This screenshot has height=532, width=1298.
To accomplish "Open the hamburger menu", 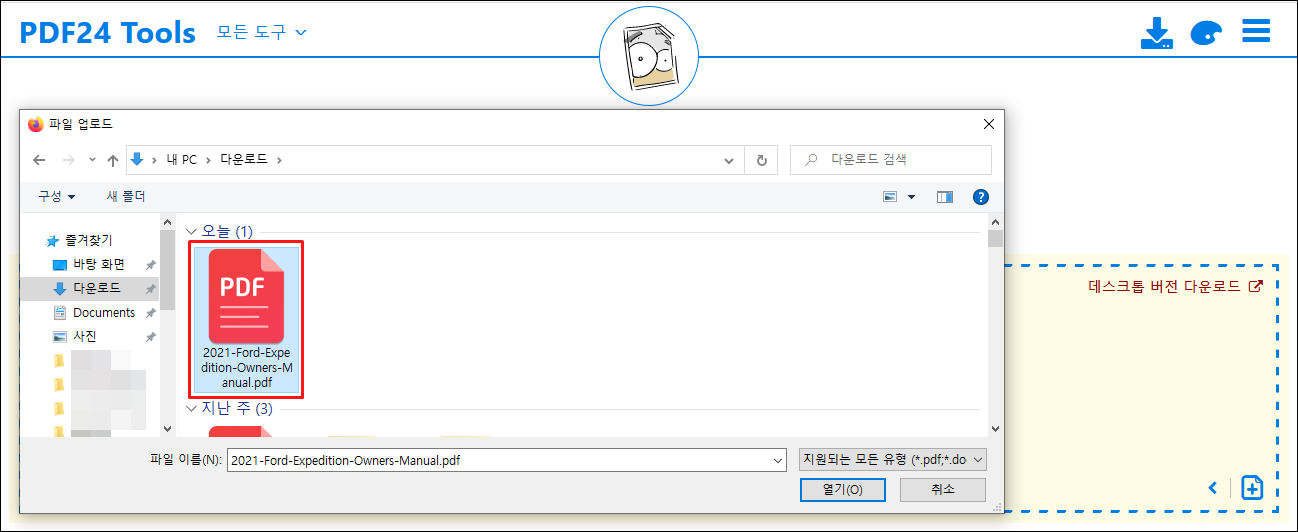I will [1256, 31].
